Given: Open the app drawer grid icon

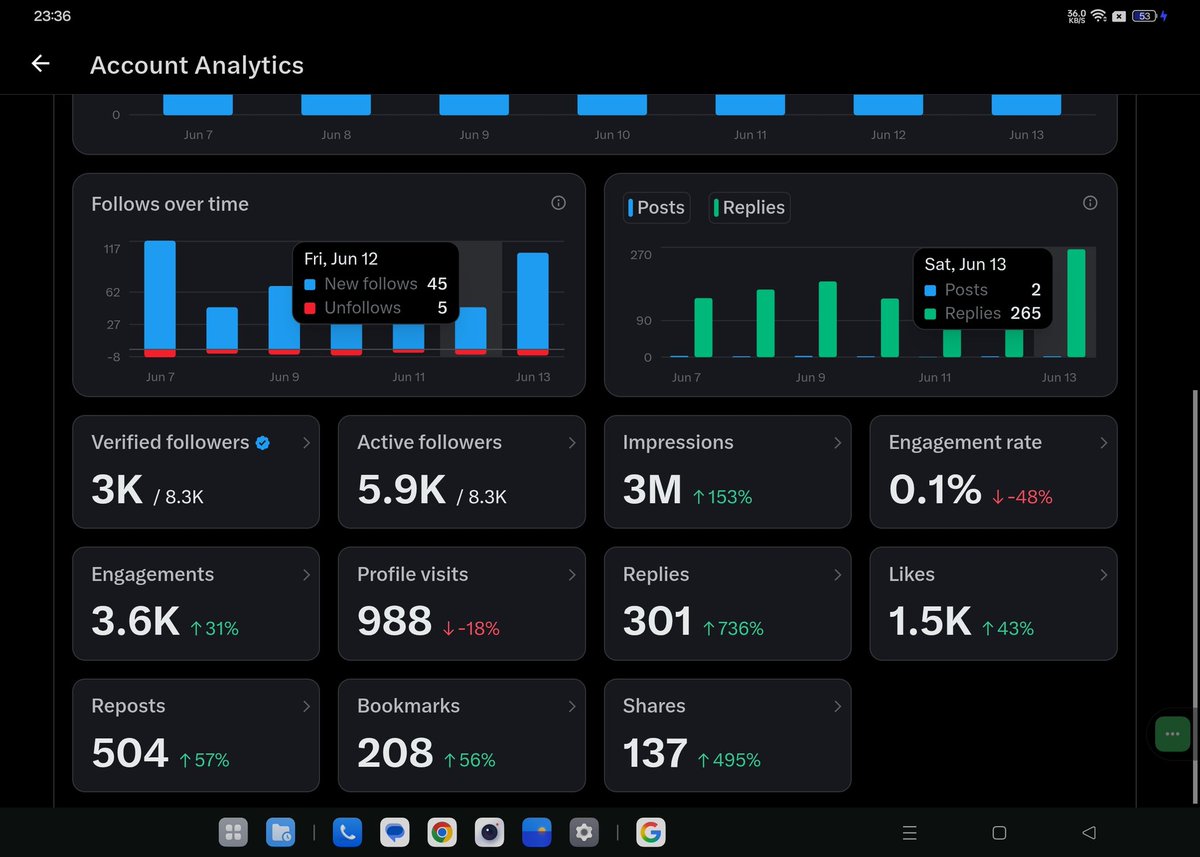Looking at the screenshot, I should tap(233, 832).
